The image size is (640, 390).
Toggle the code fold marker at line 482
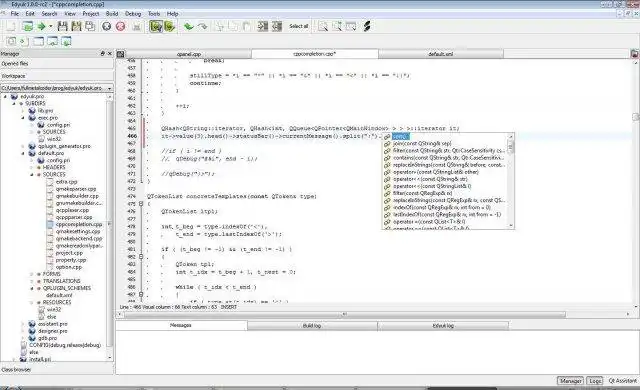pyautogui.click(x=141, y=257)
